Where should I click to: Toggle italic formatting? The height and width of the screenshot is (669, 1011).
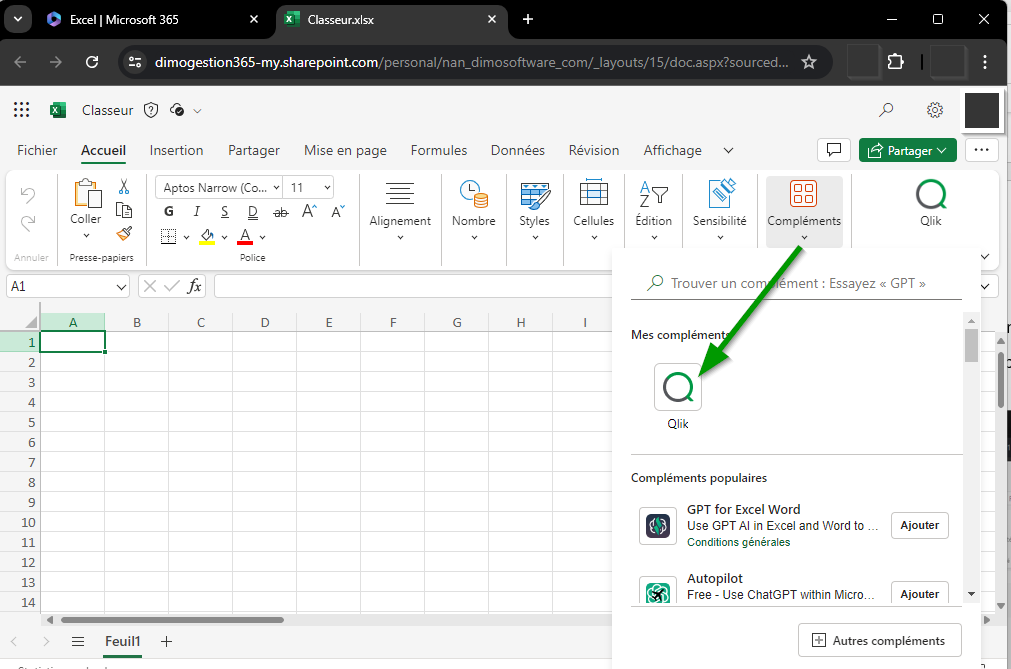(x=197, y=211)
